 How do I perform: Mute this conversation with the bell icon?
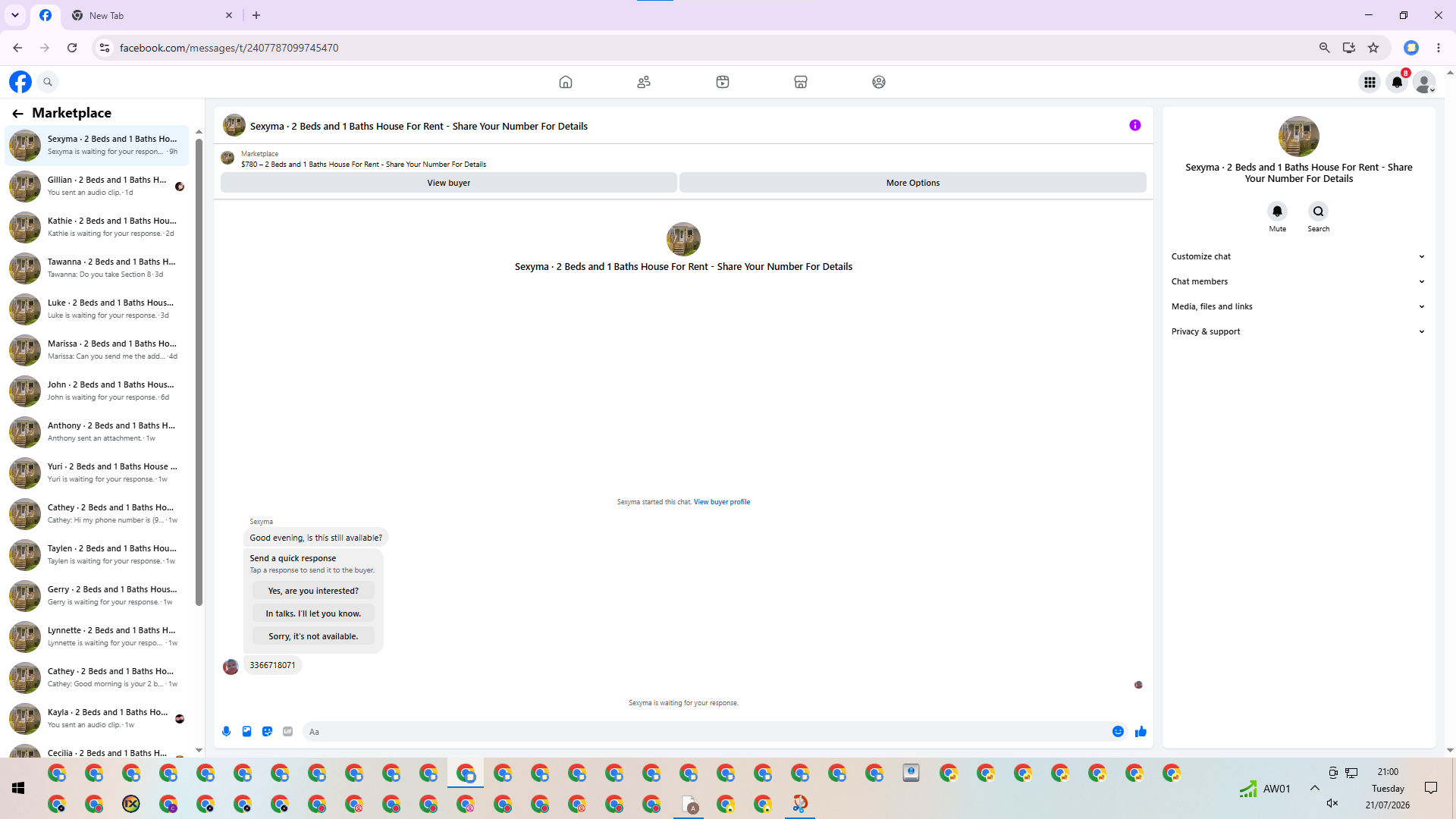point(1278,212)
